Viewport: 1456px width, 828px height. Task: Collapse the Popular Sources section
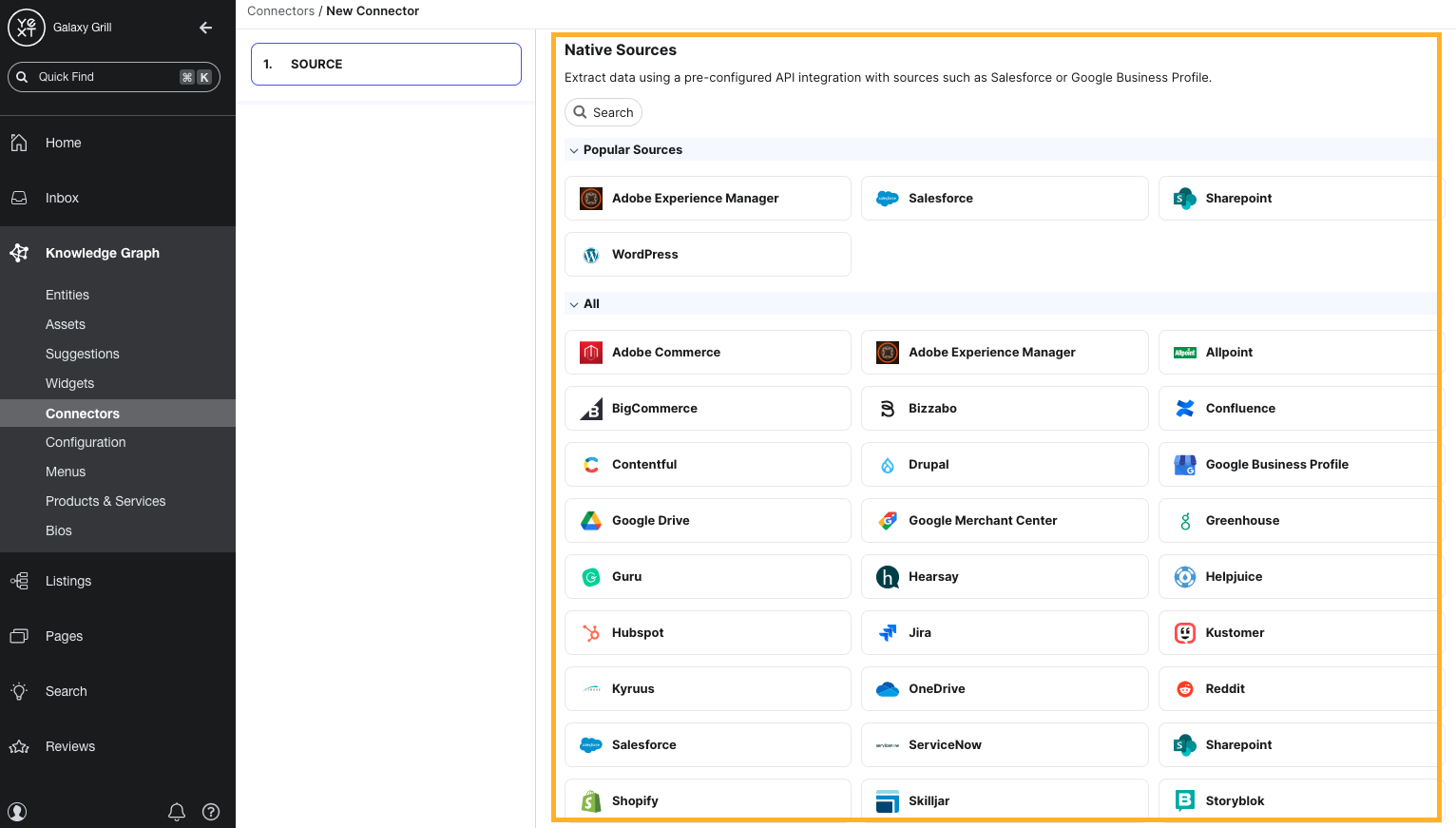[x=574, y=150]
